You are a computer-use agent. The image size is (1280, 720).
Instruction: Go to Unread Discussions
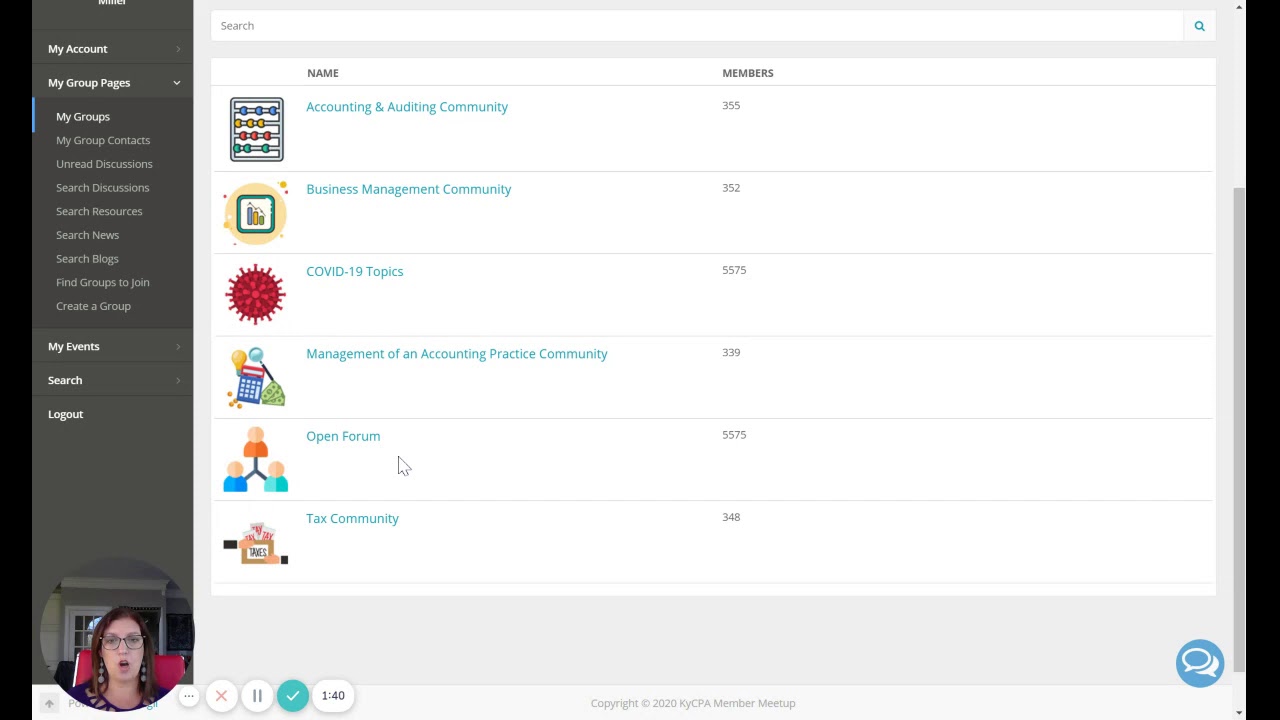(104, 164)
